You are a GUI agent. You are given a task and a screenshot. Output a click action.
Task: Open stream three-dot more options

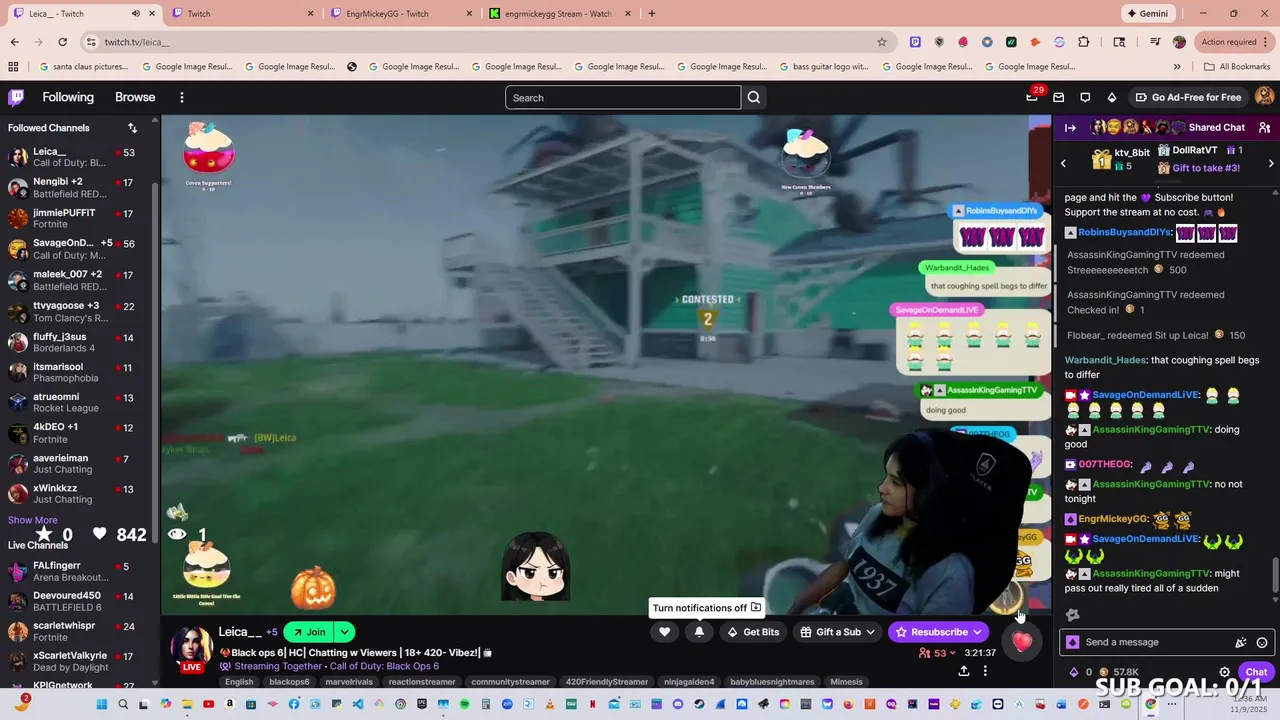[x=985, y=671]
